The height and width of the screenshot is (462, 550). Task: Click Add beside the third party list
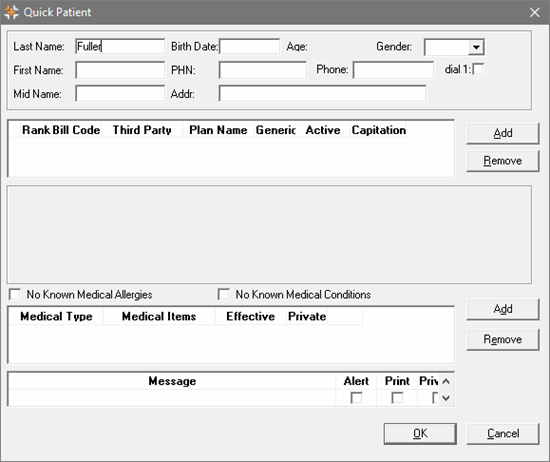[x=503, y=133]
